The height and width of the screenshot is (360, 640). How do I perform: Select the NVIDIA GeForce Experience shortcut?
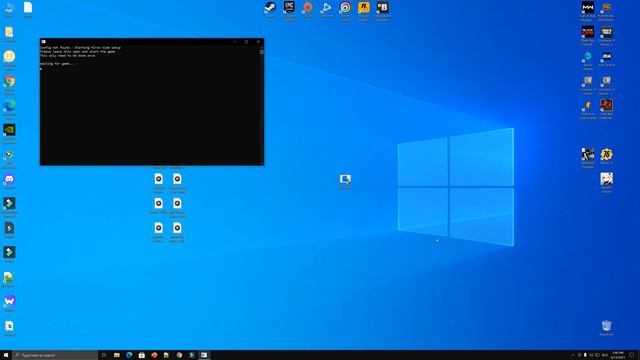coord(9,130)
